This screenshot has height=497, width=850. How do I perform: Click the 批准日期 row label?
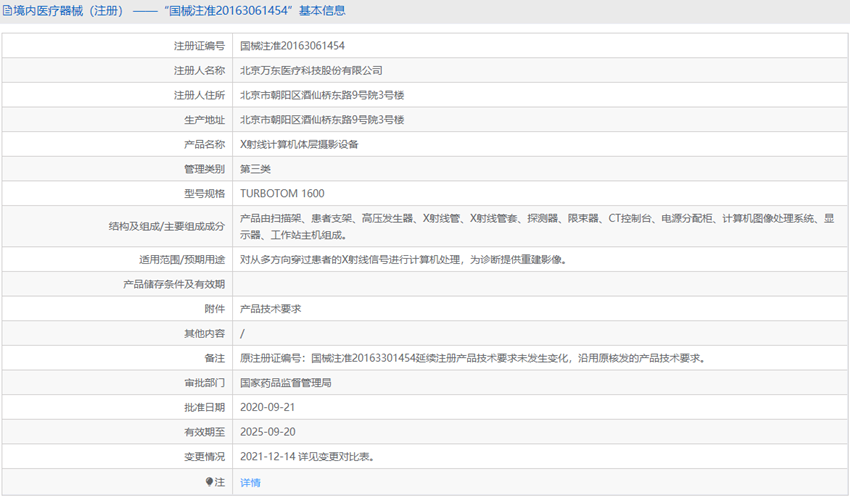tap(204, 408)
